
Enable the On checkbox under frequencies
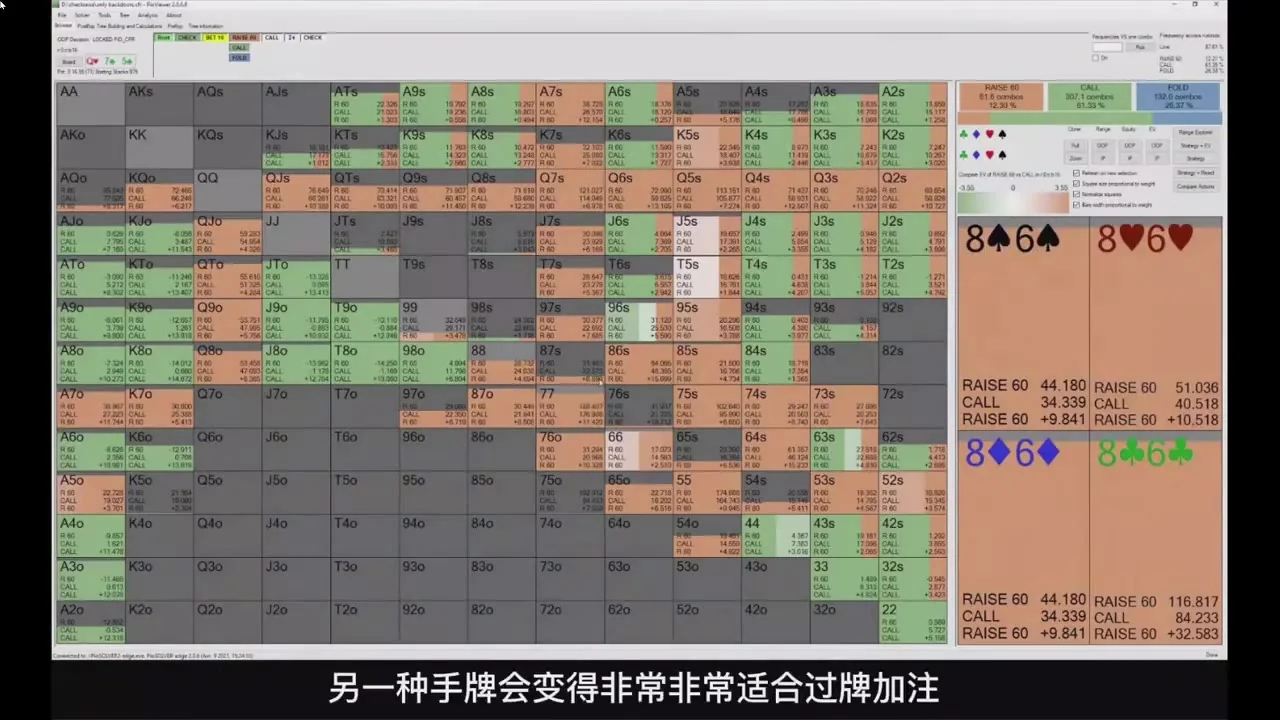pos(1096,58)
